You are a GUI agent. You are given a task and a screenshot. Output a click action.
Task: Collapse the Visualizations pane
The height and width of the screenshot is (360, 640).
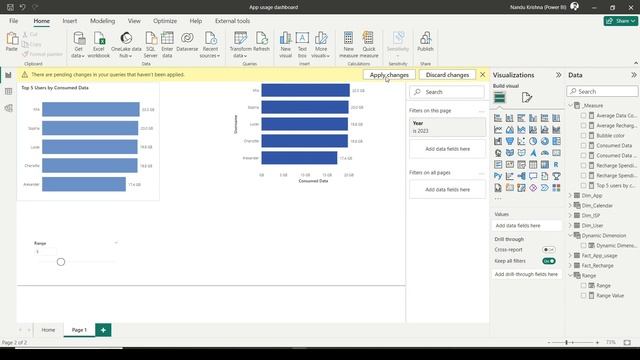tap(558, 75)
